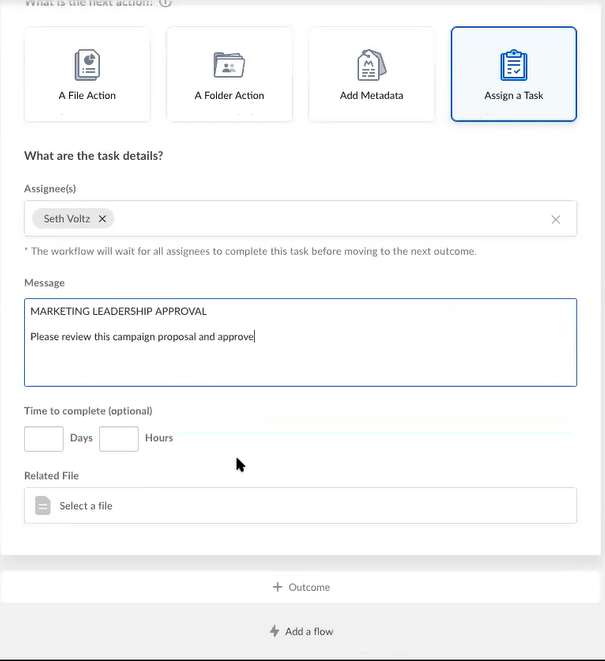
Task: Add a new Outcome
Action: (300, 587)
